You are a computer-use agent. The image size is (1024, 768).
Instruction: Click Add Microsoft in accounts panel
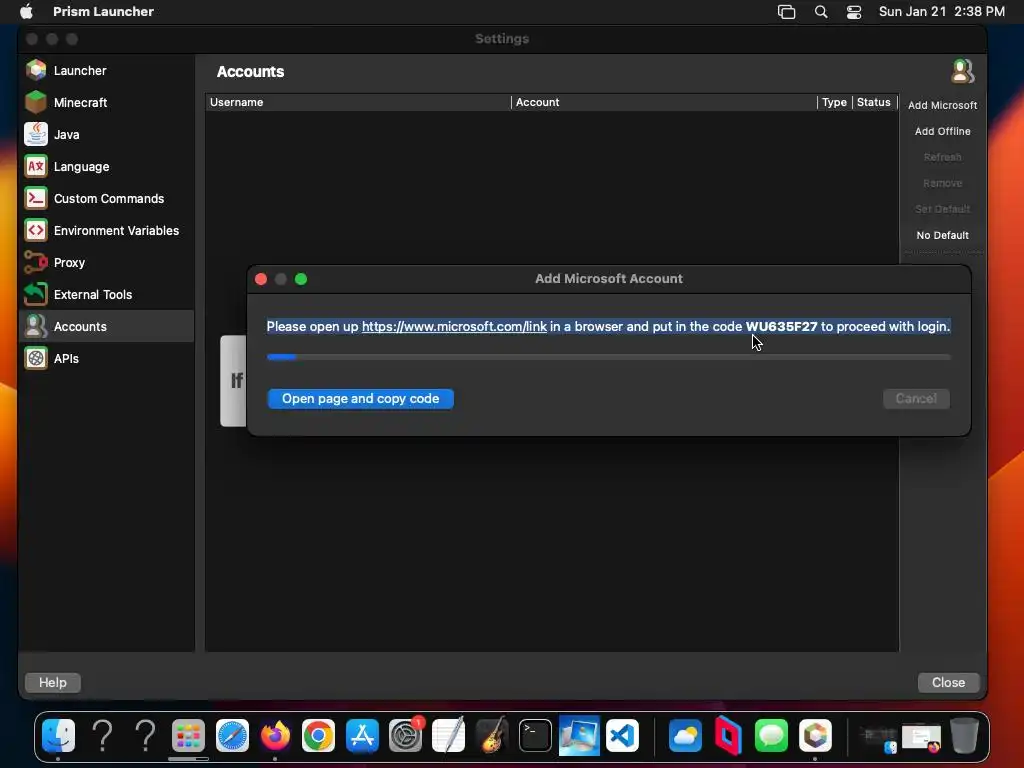tap(942, 105)
